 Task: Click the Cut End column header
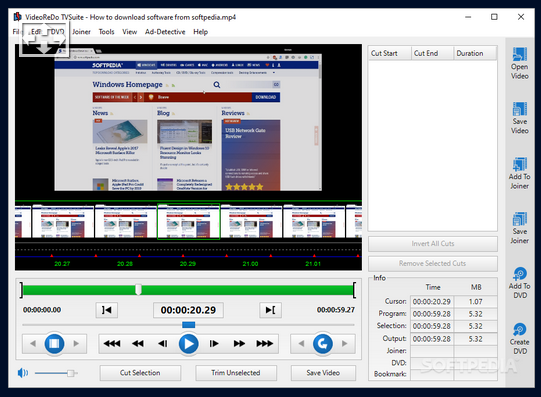tap(432, 53)
